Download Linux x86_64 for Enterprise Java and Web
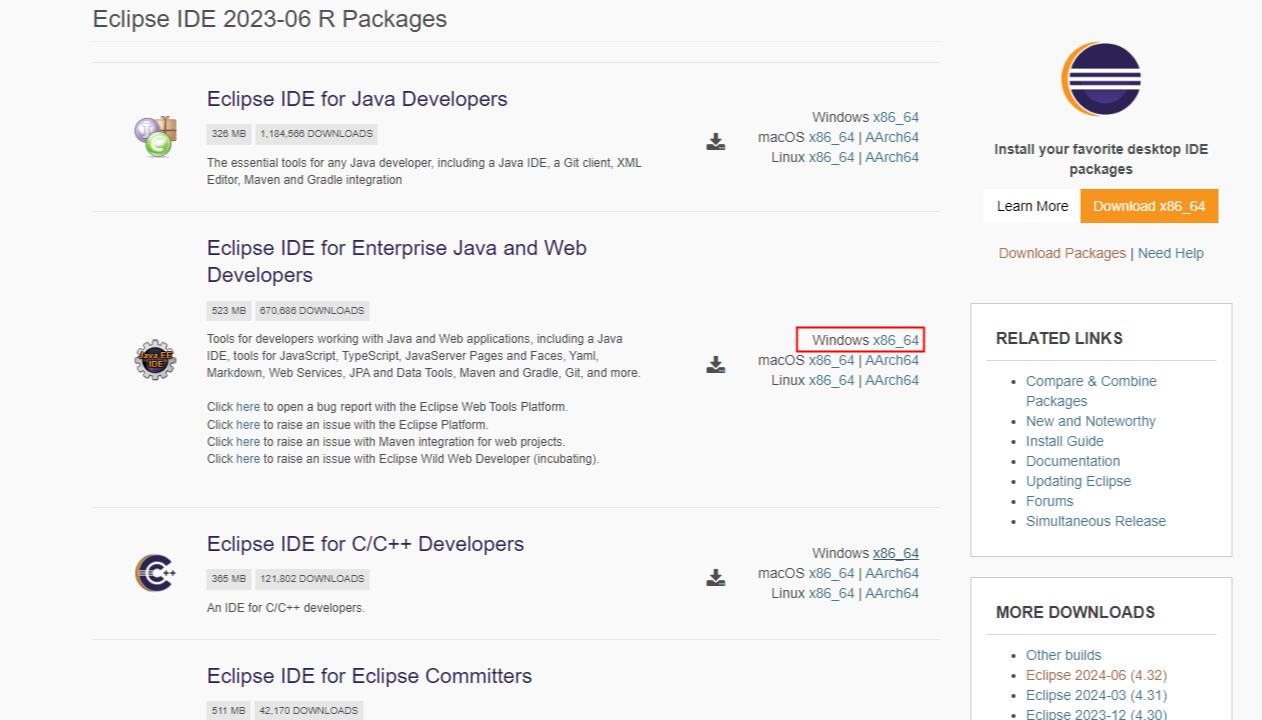This screenshot has height=720, width=1262. point(832,380)
